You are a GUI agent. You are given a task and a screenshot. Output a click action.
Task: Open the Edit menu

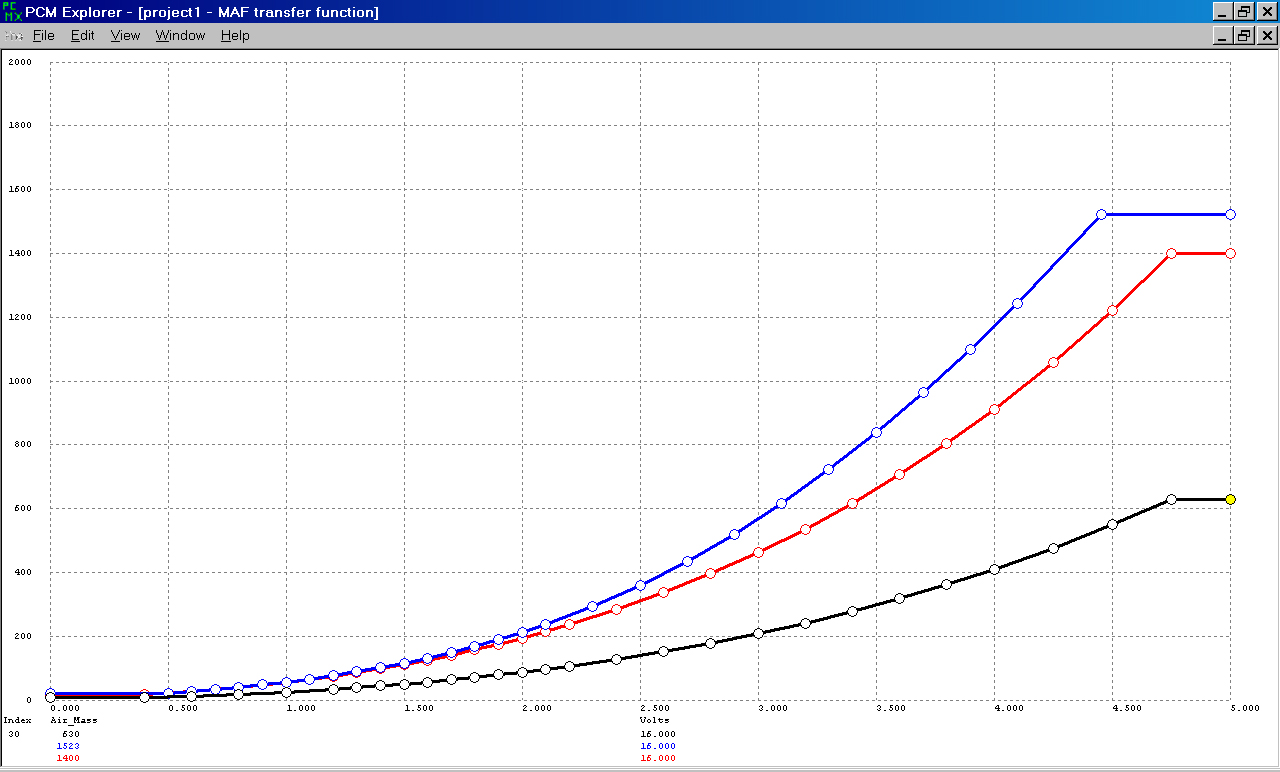[x=82, y=36]
